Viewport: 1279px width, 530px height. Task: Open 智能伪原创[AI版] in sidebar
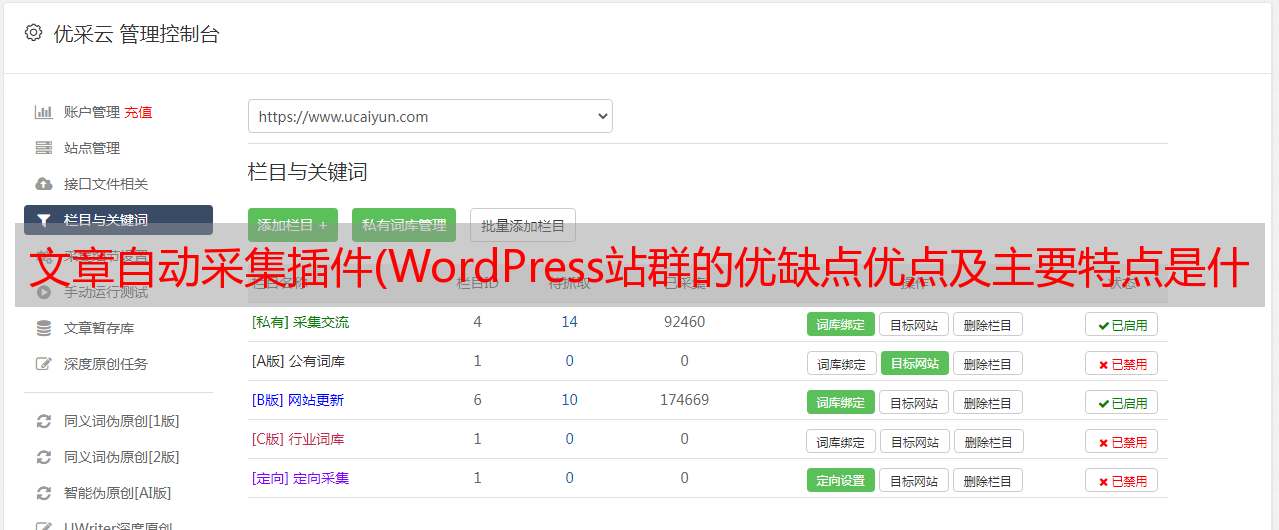(x=117, y=493)
